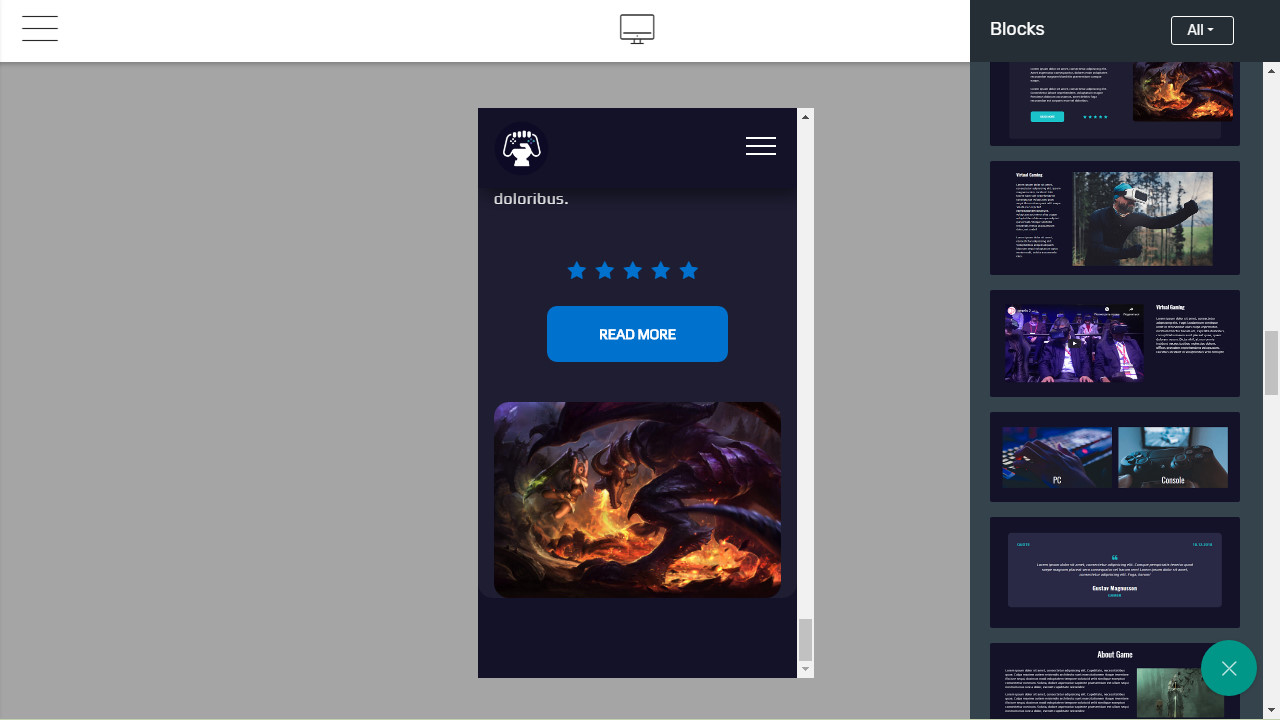Click the 'doloribus.' text in preview
The height and width of the screenshot is (720, 1280).
click(x=531, y=198)
